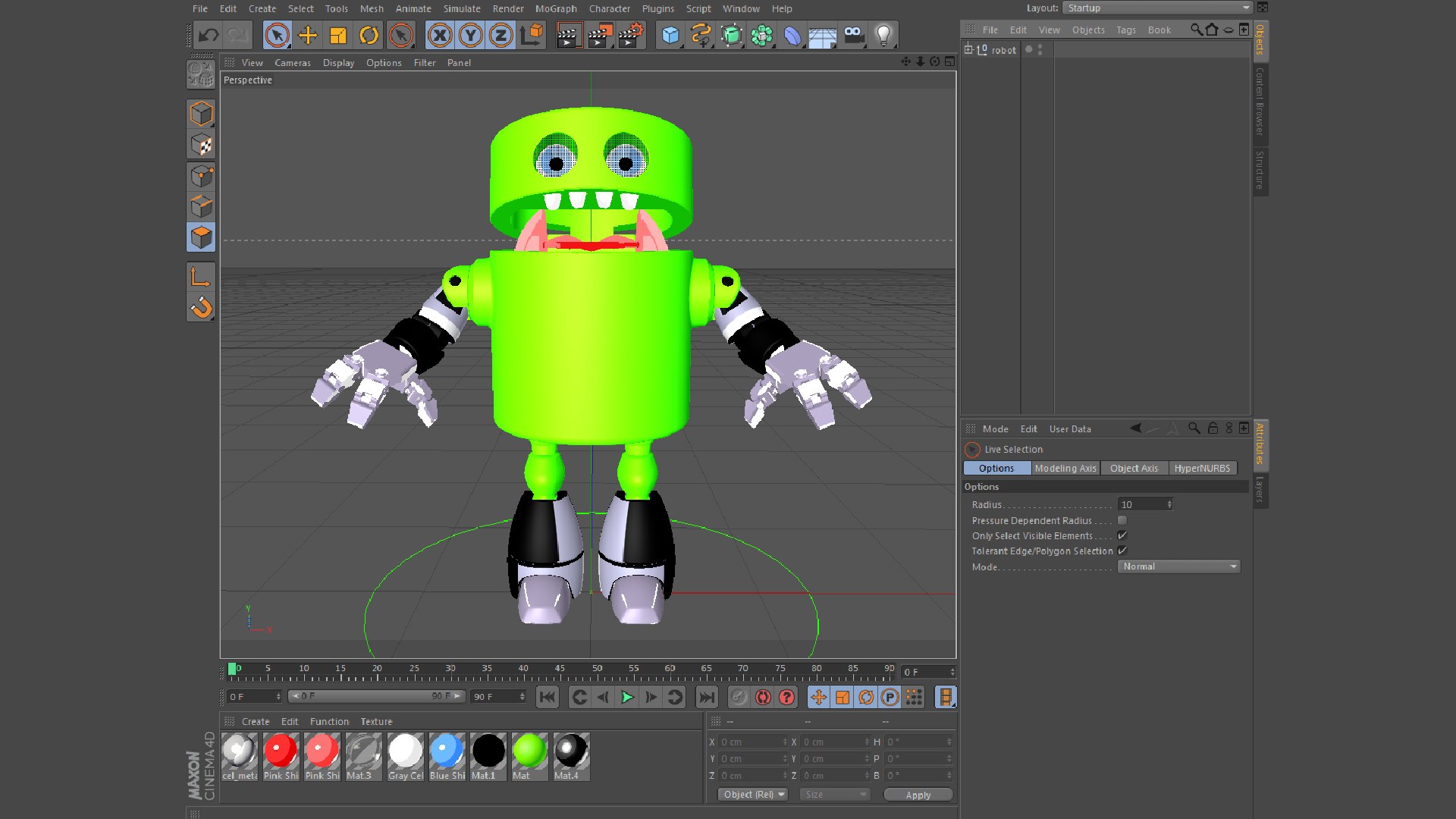Add a light object via bulb icon
The height and width of the screenshot is (819, 1456).
coord(883,35)
